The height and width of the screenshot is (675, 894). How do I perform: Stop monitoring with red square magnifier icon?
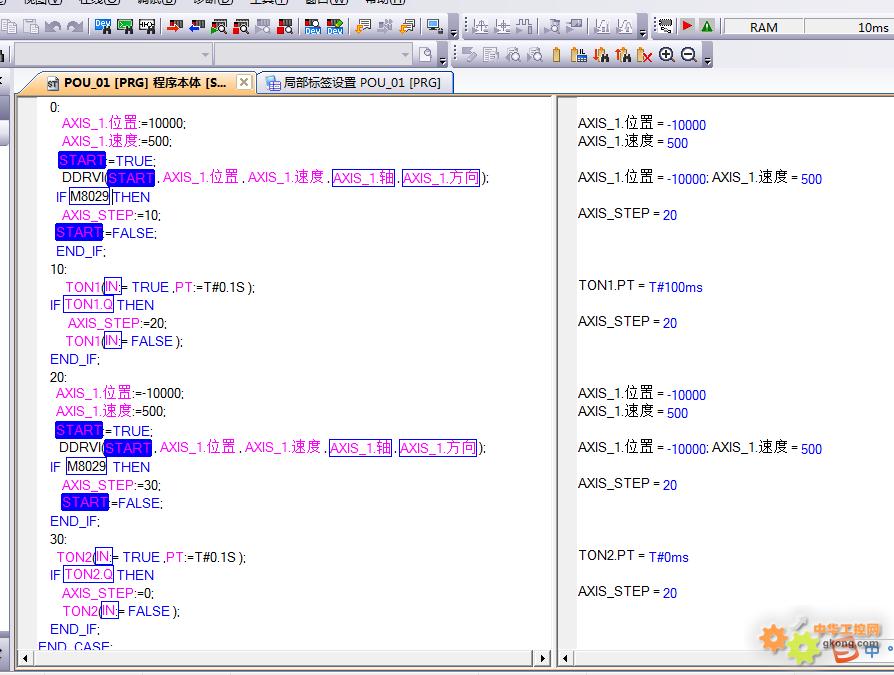241,26
